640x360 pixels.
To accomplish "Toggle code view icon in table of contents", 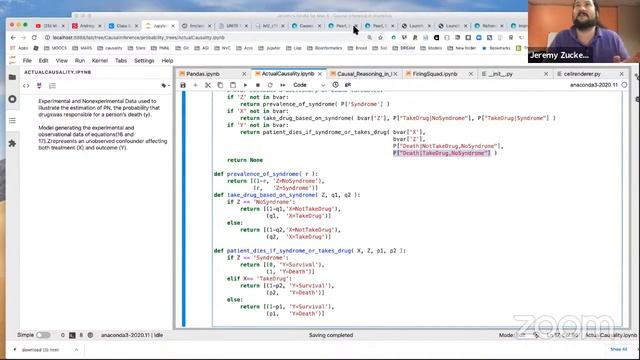I will tap(26, 86).
